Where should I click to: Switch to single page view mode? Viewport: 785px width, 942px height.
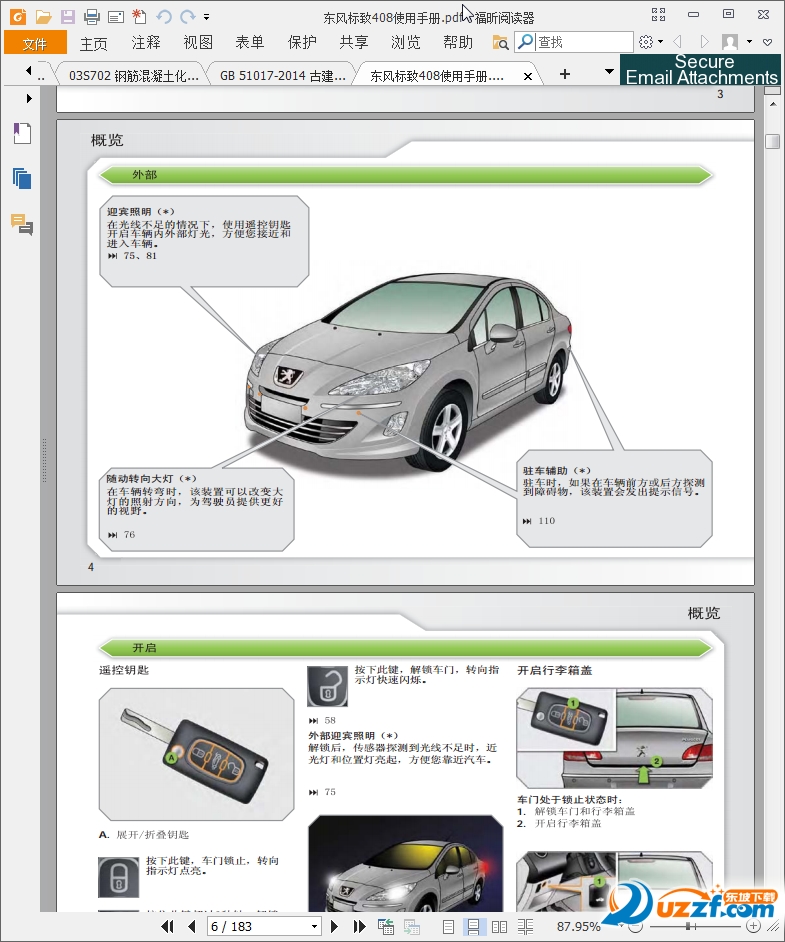(449, 927)
